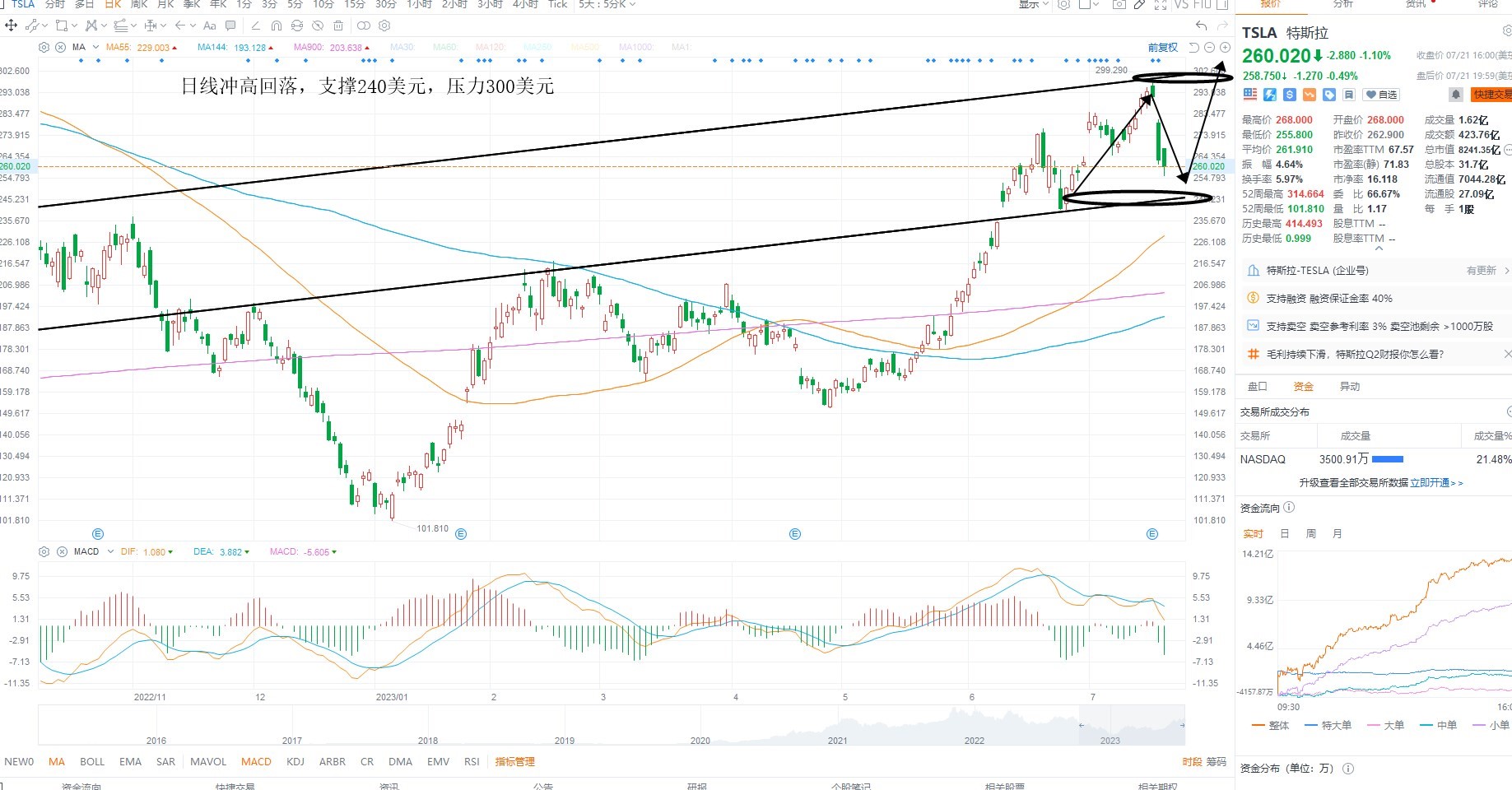Screen dimensions: 1512x790
Task: Toggle the BOLL indicator
Action: click(x=92, y=762)
